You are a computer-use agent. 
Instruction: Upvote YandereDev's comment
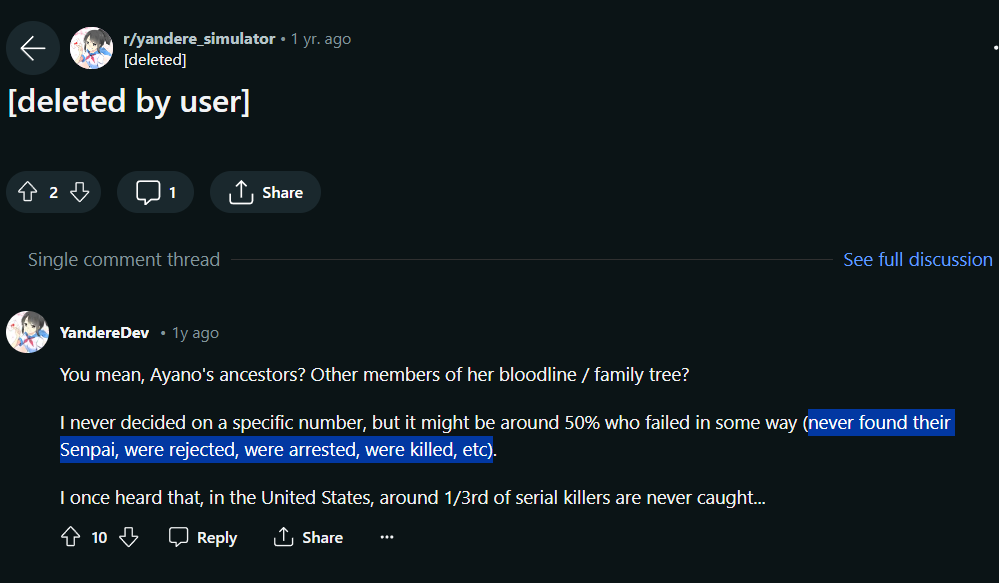coord(70,537)
